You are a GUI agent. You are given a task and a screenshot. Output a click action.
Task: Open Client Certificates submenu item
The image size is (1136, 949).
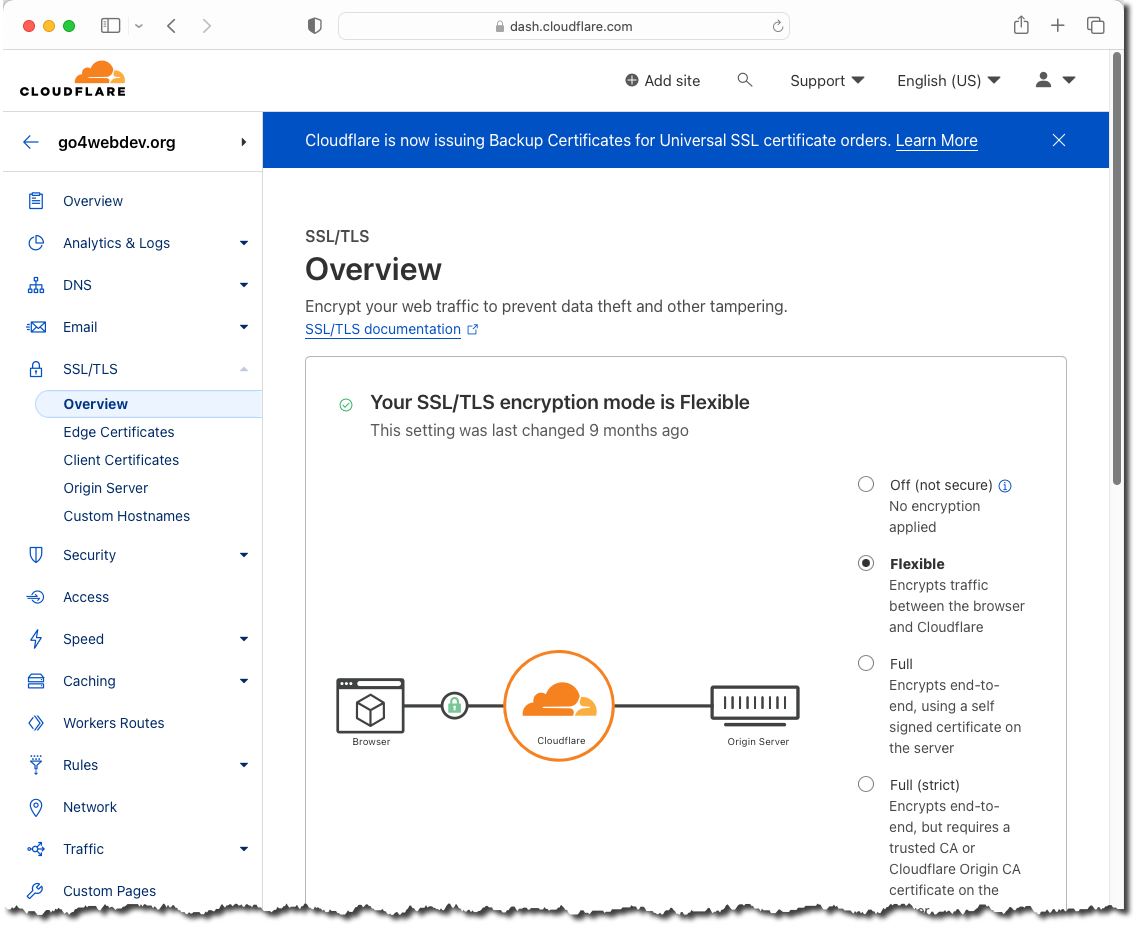[121, 460]
